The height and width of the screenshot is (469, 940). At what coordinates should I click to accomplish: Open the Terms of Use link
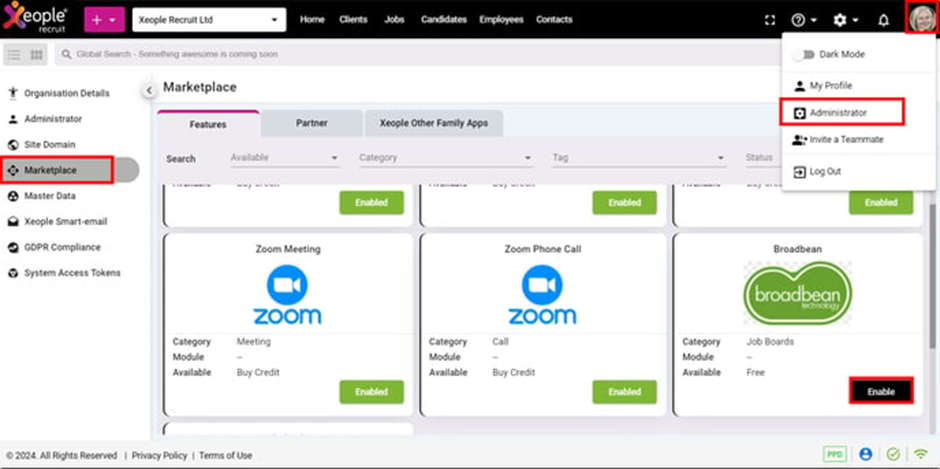[225, 456]
